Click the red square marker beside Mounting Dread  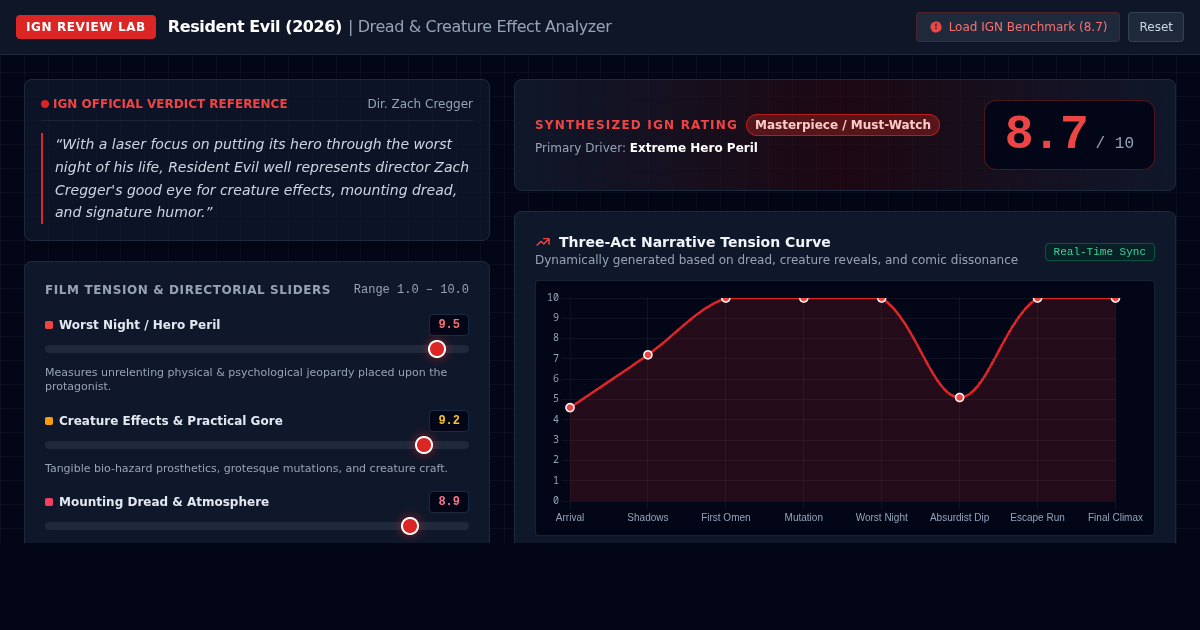(49, 502)
